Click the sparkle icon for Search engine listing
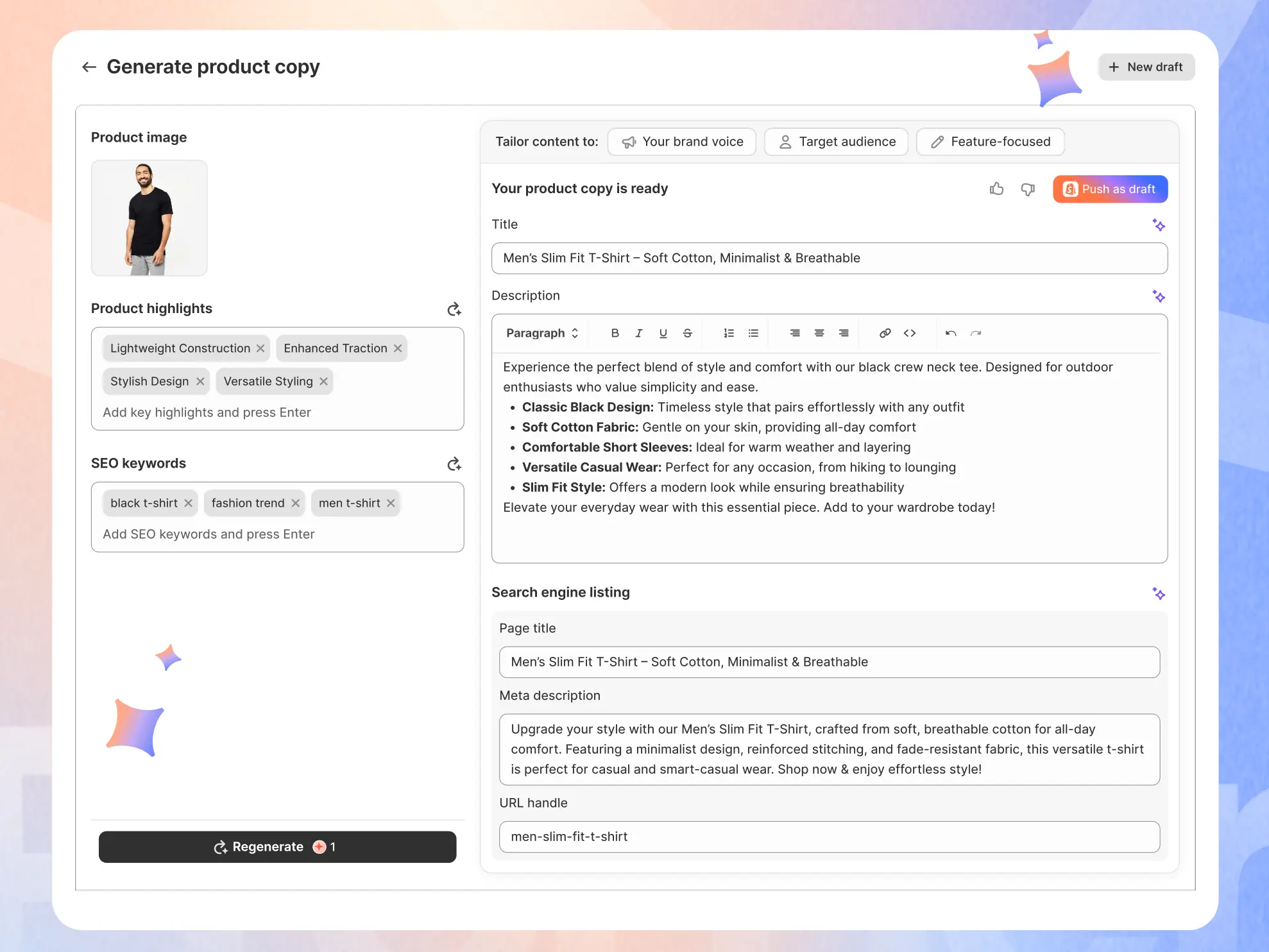This screenshot has height=952, width=1269. (1158, 593)
